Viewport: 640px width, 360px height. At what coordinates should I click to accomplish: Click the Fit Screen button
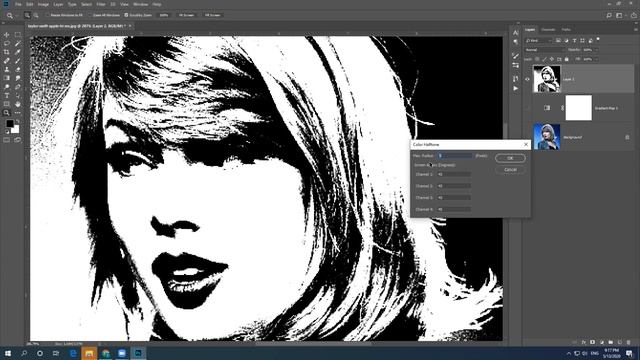point(187,15)
